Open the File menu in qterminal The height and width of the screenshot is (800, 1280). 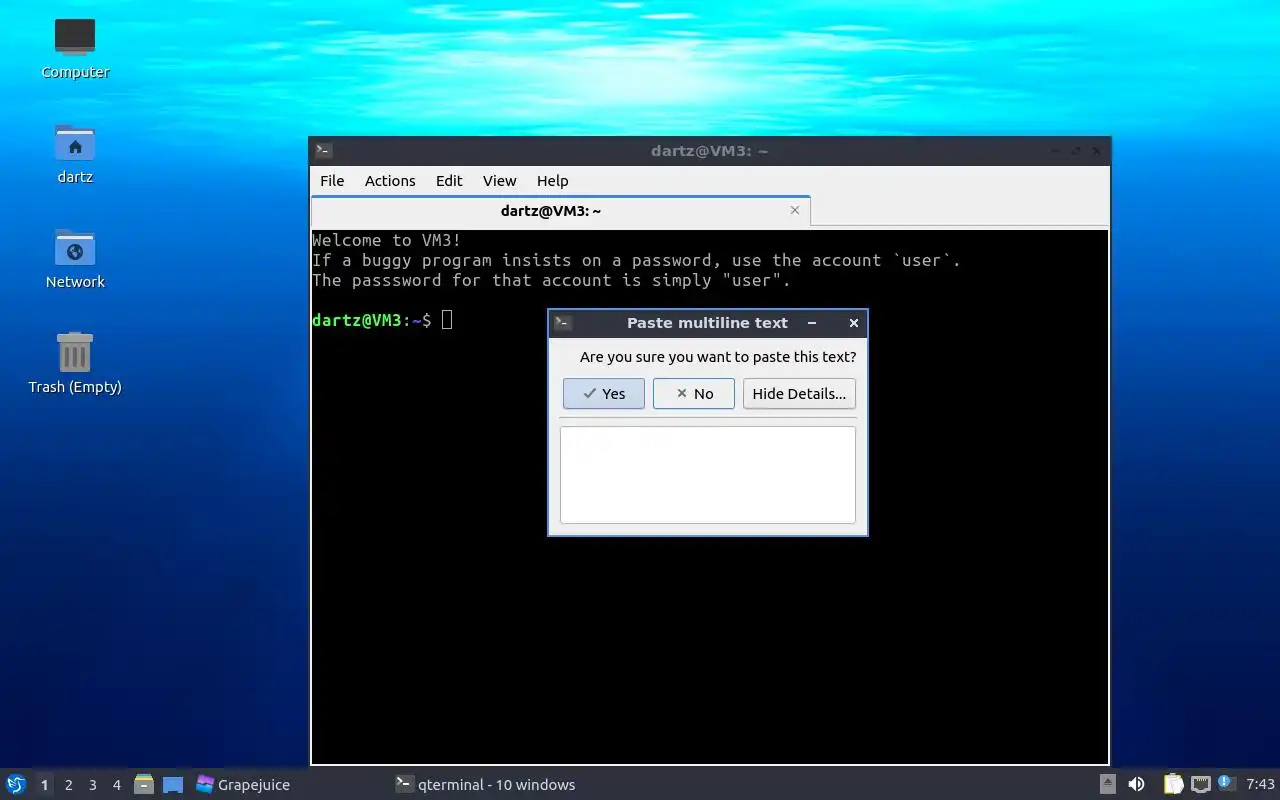[332, 180]
